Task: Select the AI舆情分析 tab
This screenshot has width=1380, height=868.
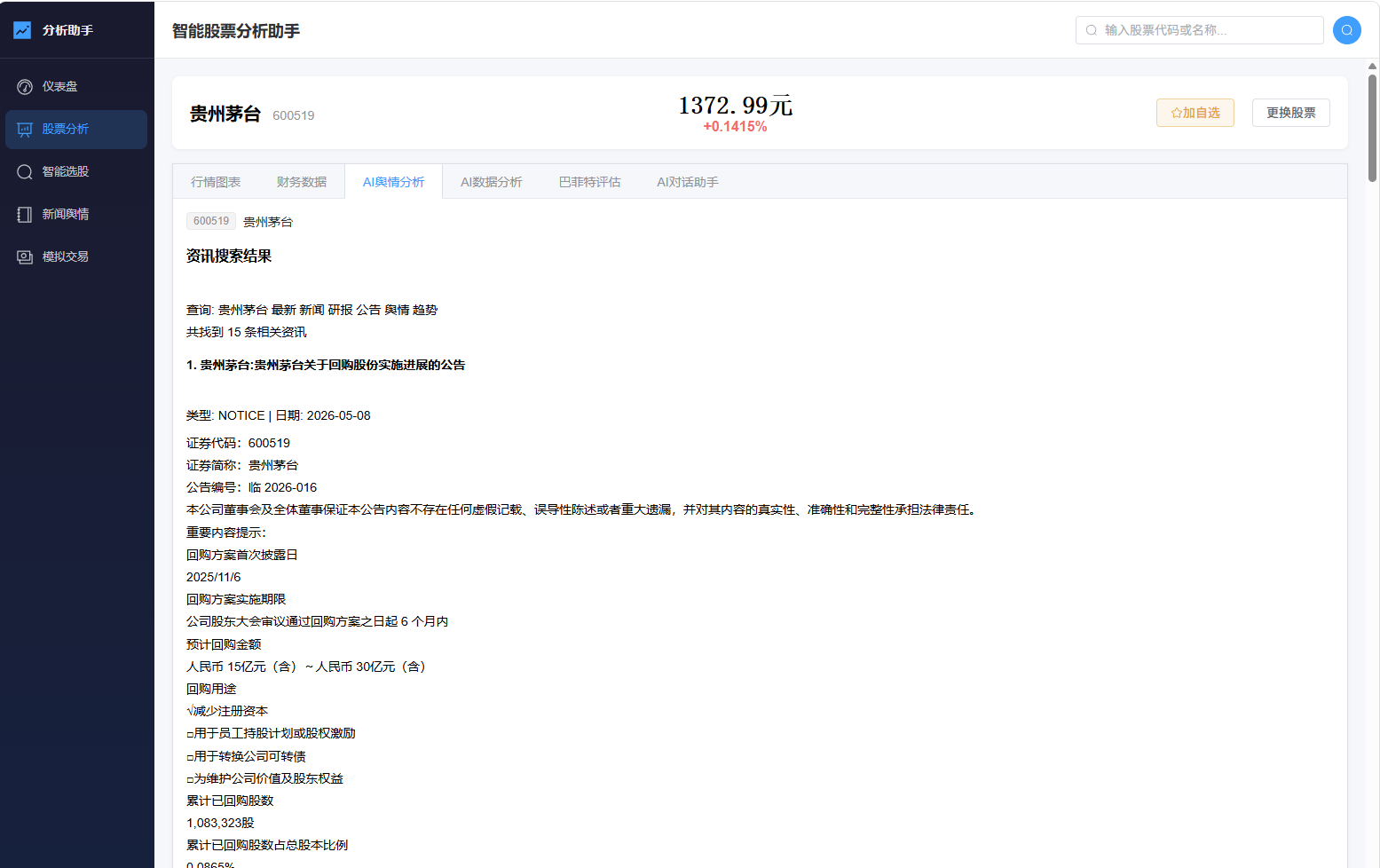Action: point(393,182)
